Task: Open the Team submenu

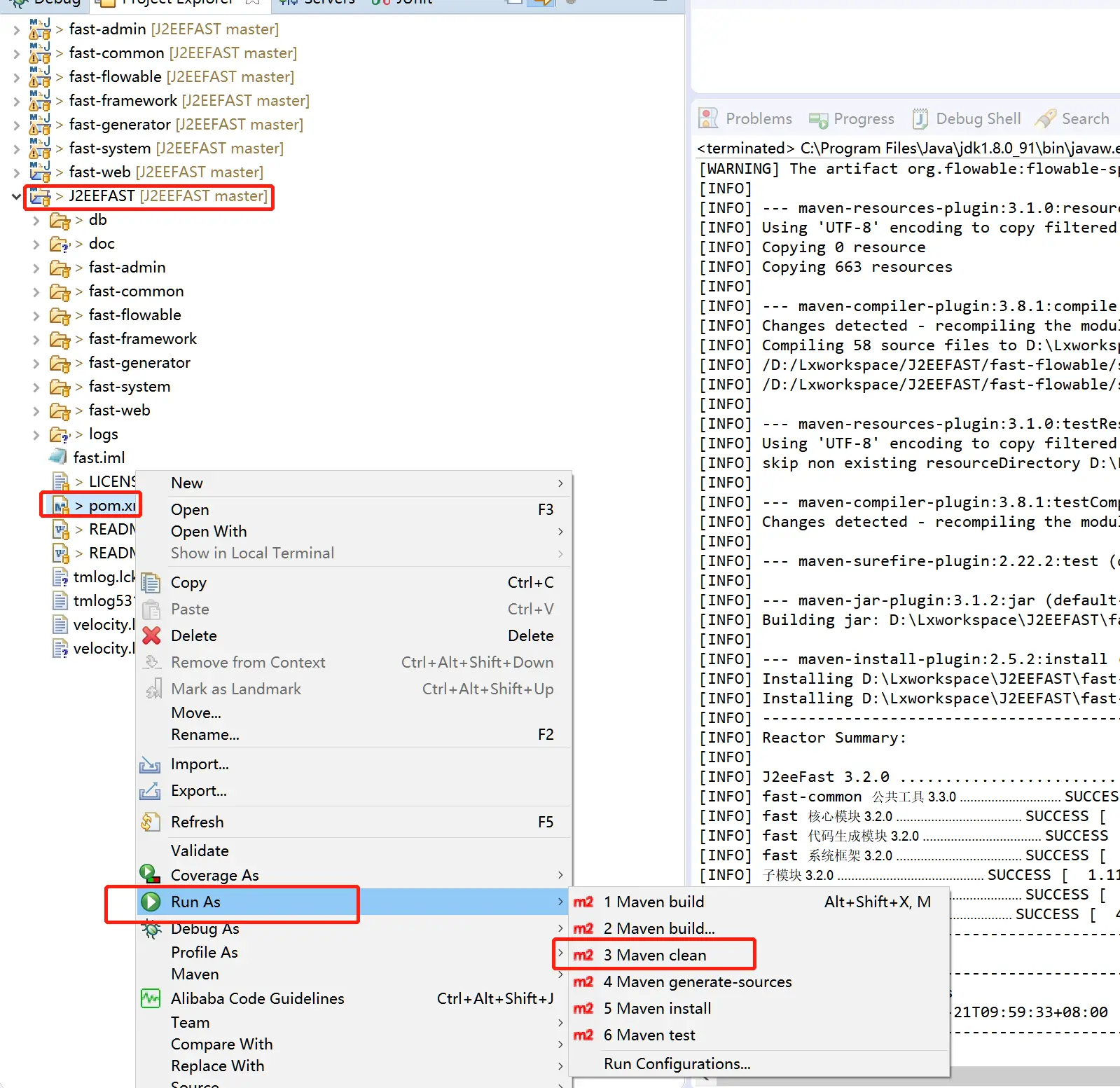Action: coord(354,1023)
